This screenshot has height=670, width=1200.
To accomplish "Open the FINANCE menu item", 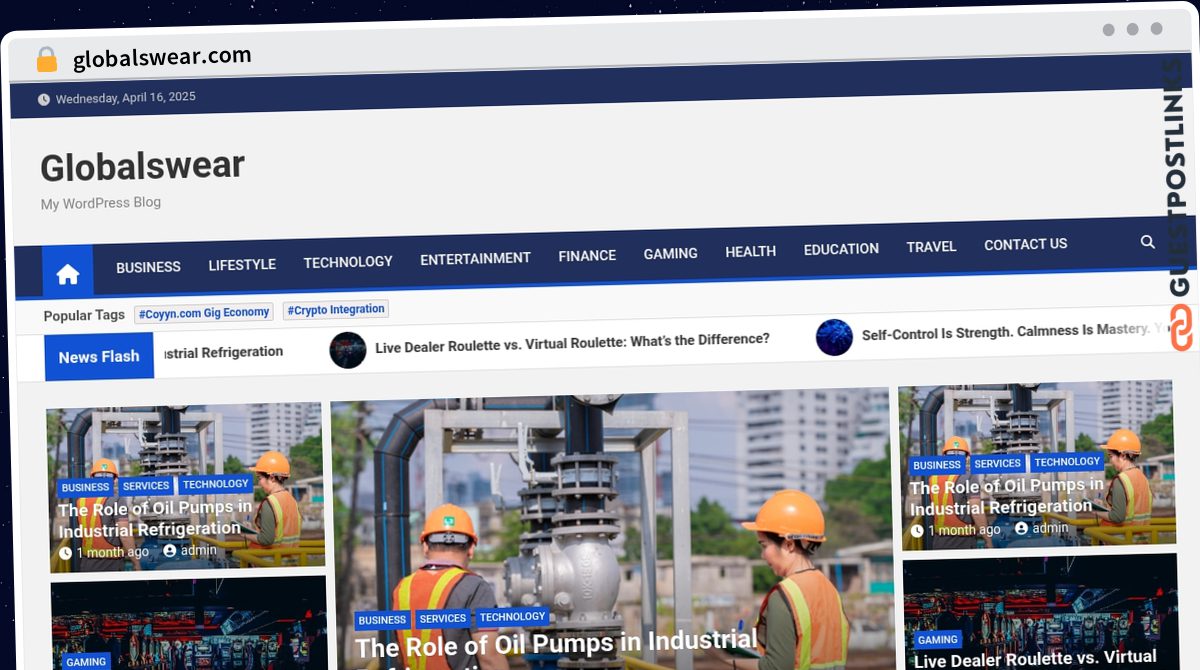I will (587, 256).
